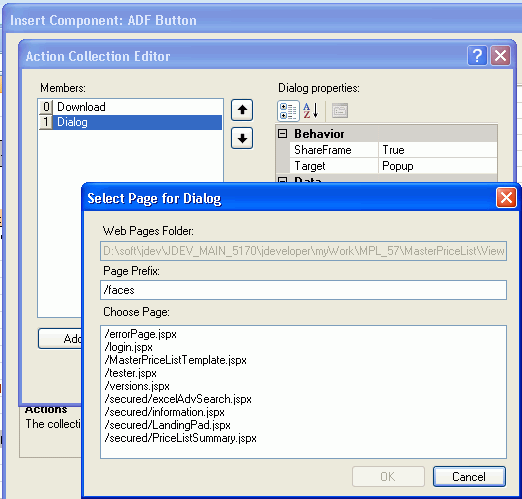Viewport: 522px width, 499px height.
Task: Choose /secured/PriceListSummary.jspx from the list
Action: click(181, 438)
